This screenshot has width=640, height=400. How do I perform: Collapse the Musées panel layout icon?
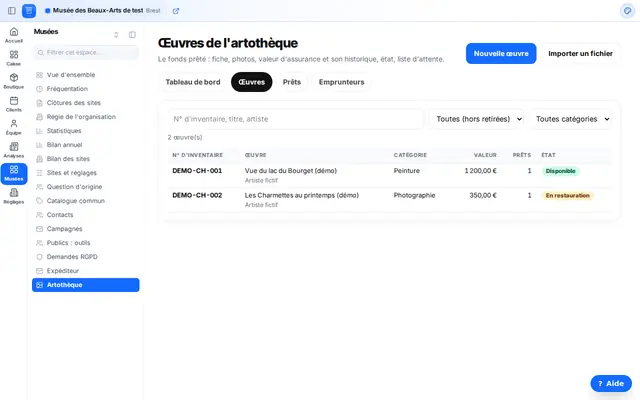[132, 35]
